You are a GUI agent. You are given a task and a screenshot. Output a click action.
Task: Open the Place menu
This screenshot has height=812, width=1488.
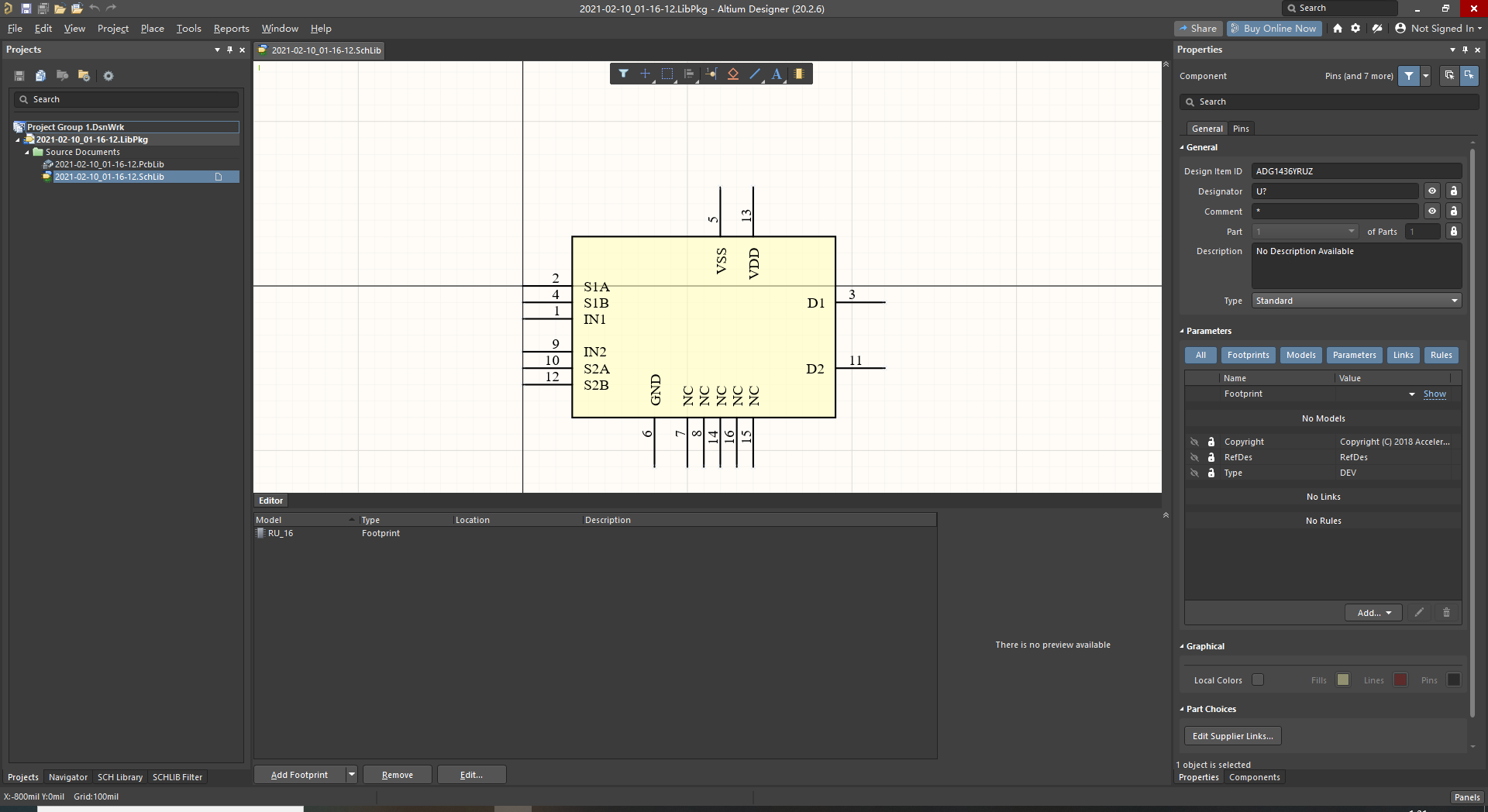pyautogui.click(x=152, y=29)
